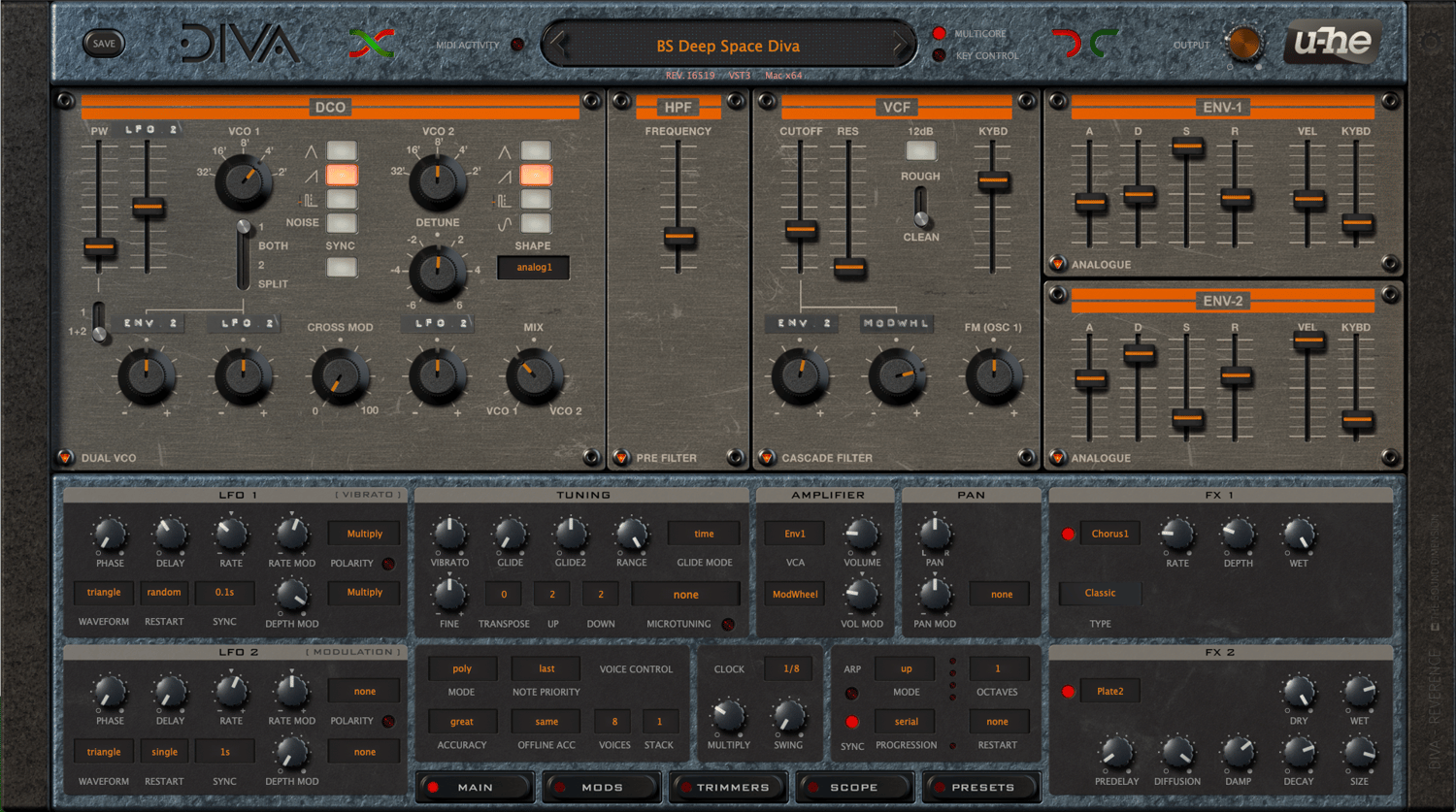Disable the lit VCO 1 sawtooth waveform button

(342, 175)
